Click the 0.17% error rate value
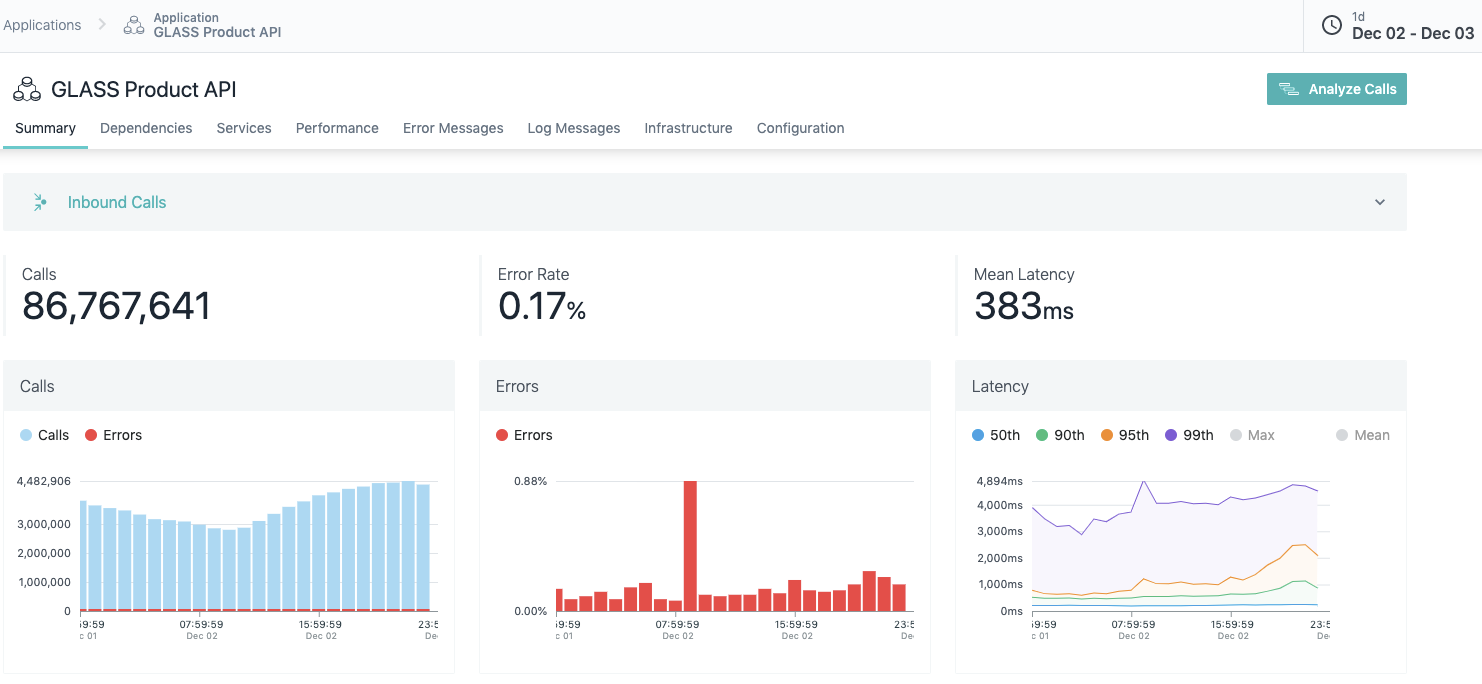This screenshot has width=1482, height=684. tap(542, 306)
